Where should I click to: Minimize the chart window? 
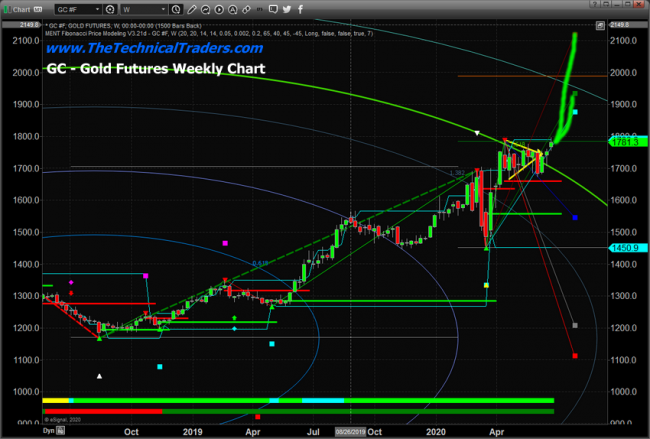click(x=616, y=4)
